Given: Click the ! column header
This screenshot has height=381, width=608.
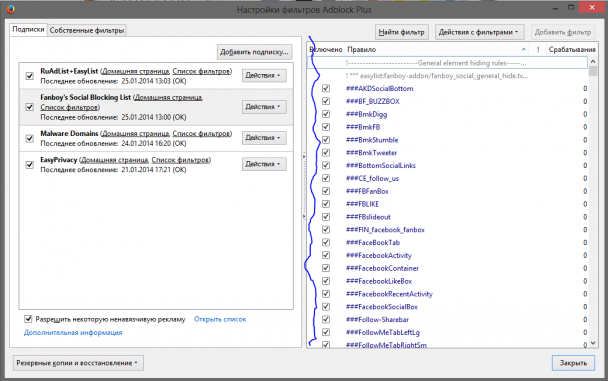Looking at the screenshot, I should tap(537, 49).
